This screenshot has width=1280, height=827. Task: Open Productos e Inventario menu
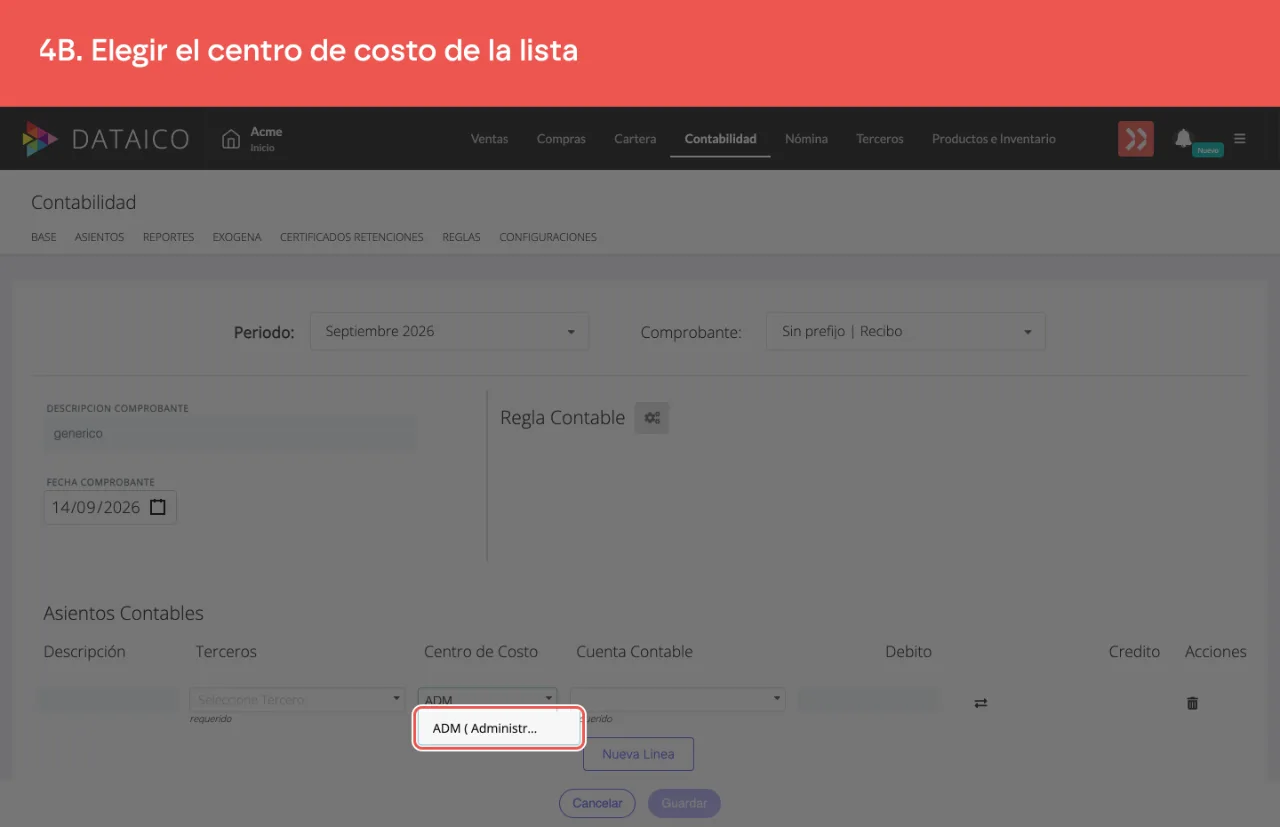[994, 139]
